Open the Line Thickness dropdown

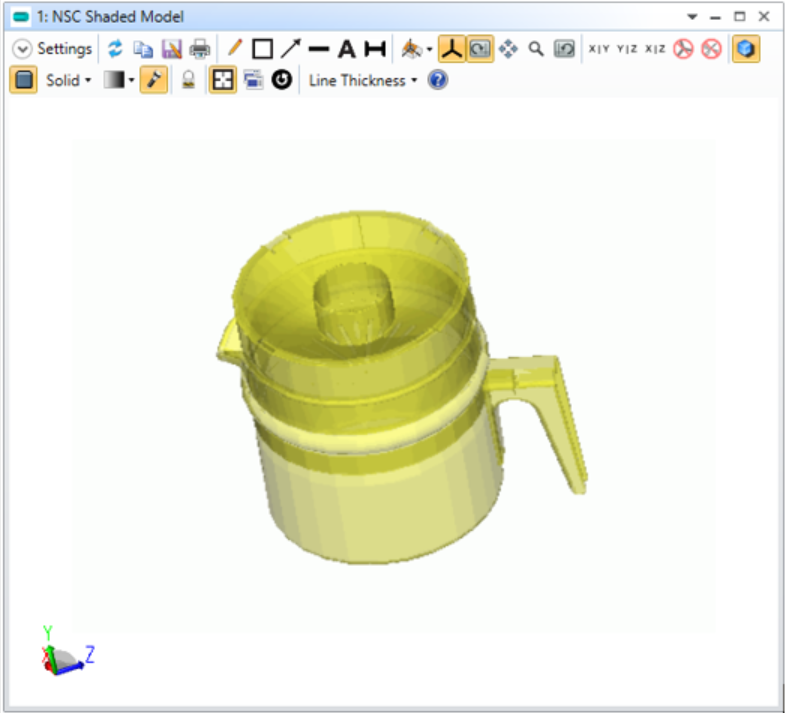362,80
